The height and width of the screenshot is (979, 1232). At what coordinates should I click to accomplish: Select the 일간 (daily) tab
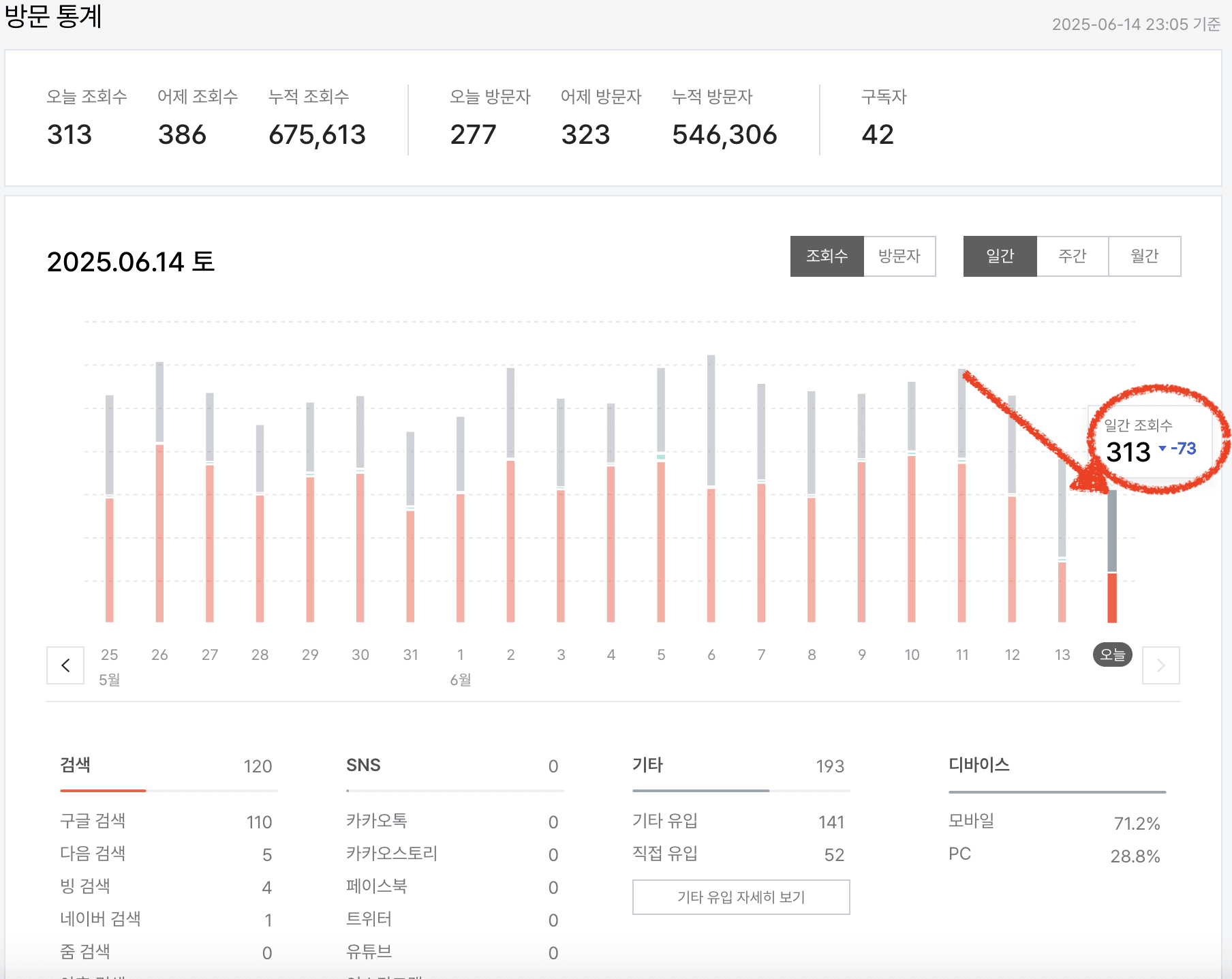[1000, 256]
